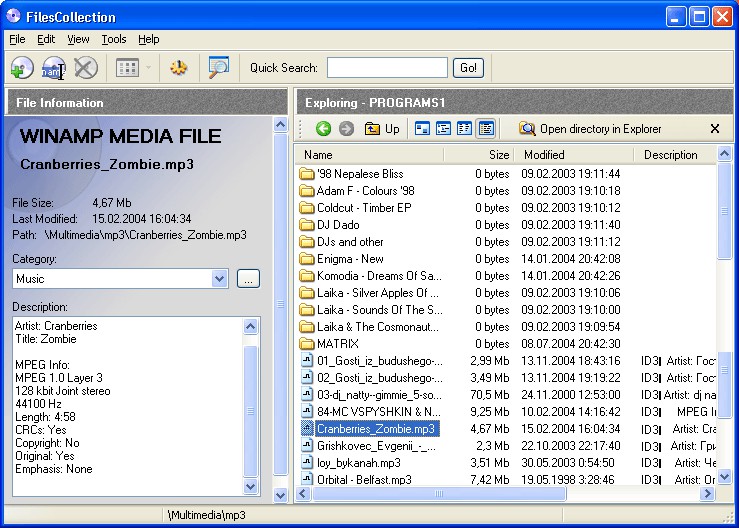Image resolution: width=739 pixels, height=528 pixels.
Task: Open the settings gear toolbar icon
Action: (179, 68)
